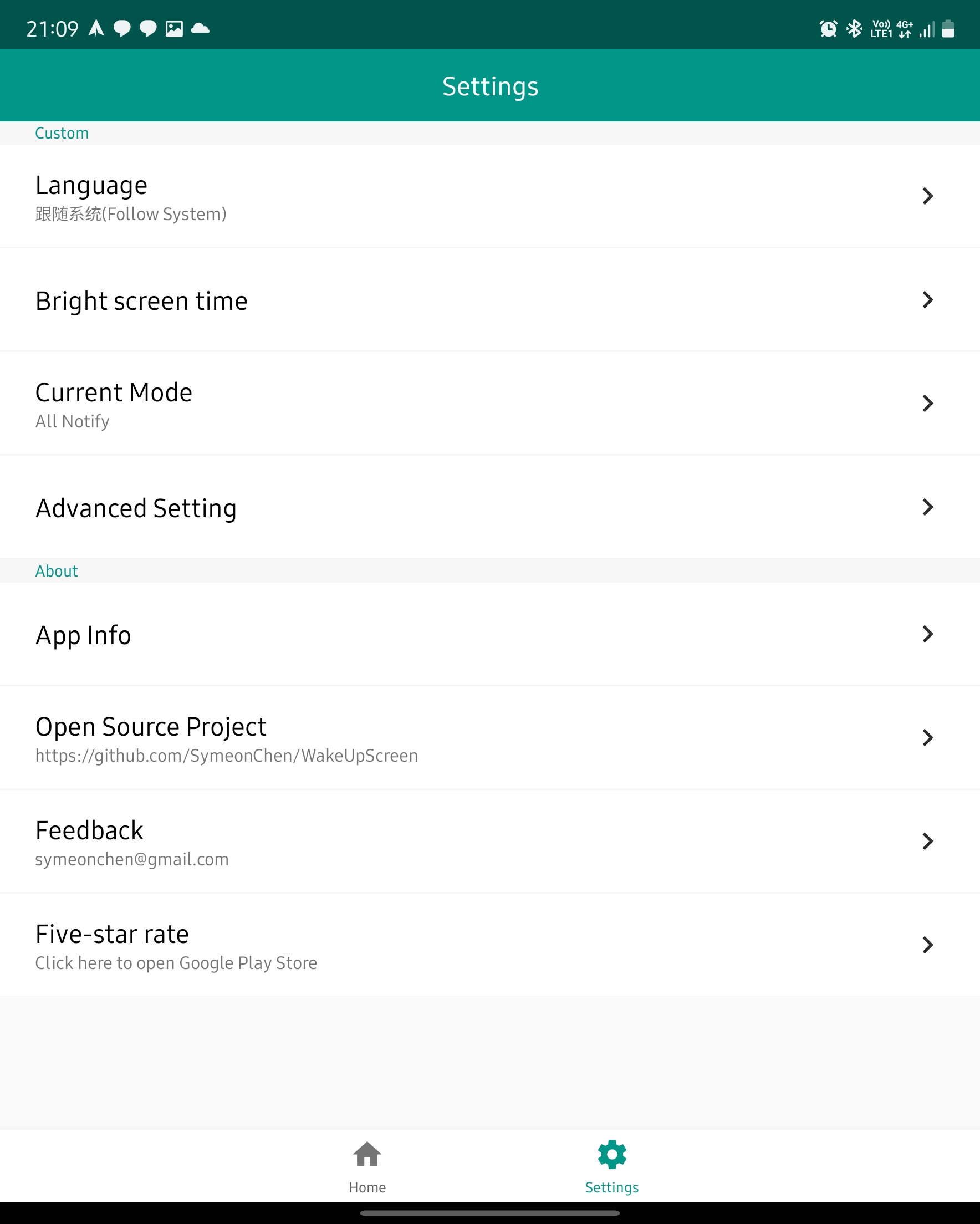Tap the Current Mode All Notify entry

(490, 403)
